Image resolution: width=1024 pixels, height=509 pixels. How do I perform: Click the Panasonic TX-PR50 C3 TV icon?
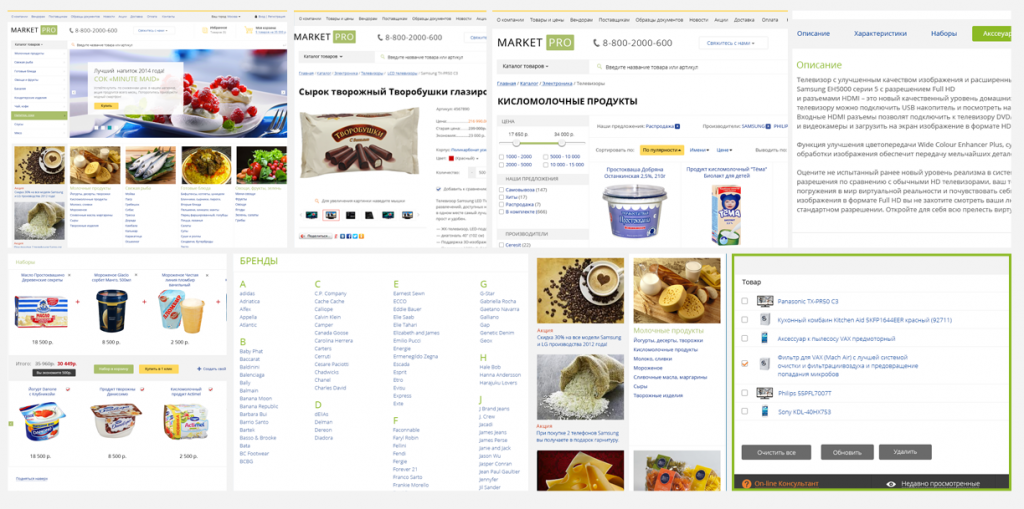[x=765, y=301]
